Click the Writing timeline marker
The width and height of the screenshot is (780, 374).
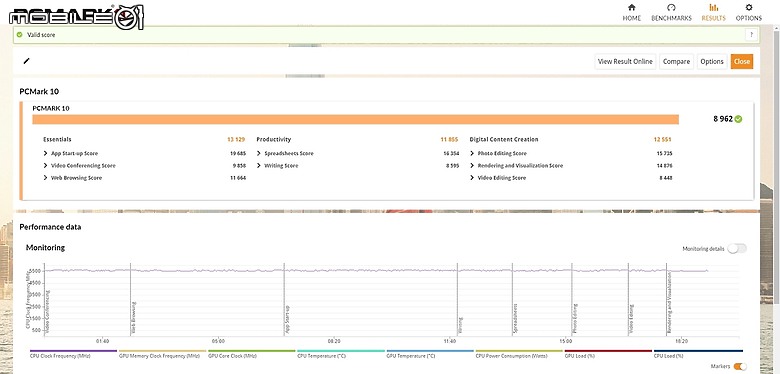461,325
